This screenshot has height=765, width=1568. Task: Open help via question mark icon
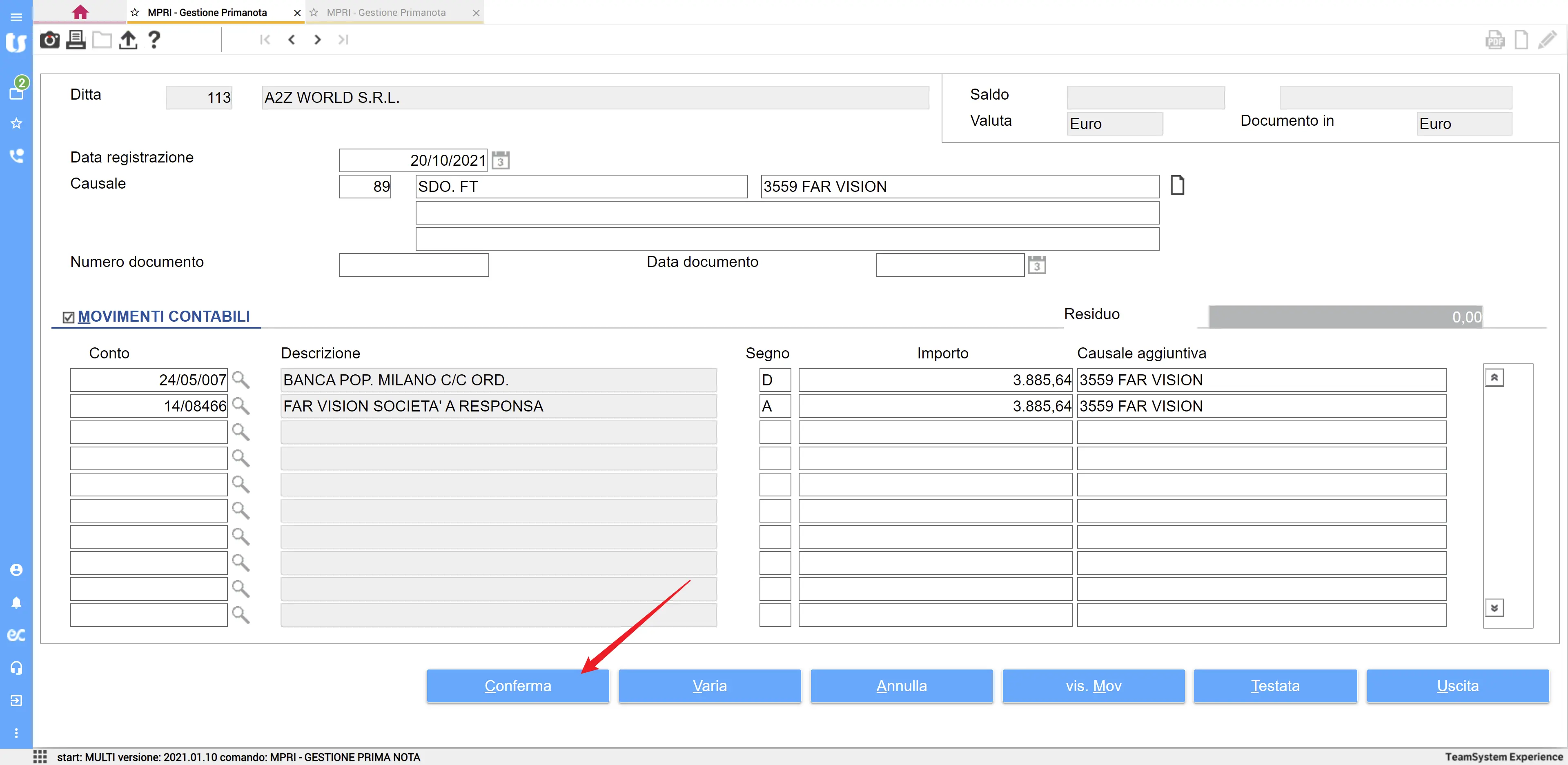pos(154,40)
